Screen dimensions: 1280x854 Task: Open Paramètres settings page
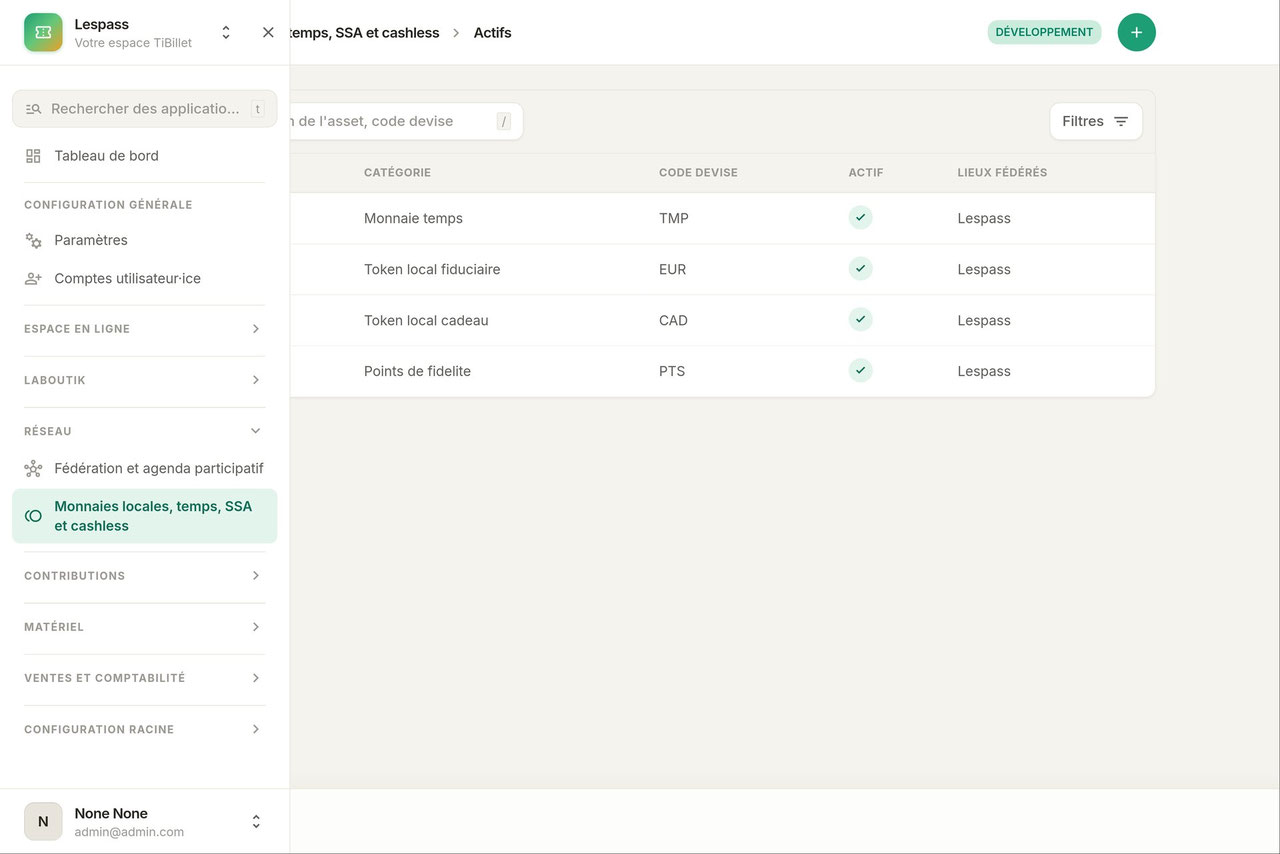click(x=145, y=240)
